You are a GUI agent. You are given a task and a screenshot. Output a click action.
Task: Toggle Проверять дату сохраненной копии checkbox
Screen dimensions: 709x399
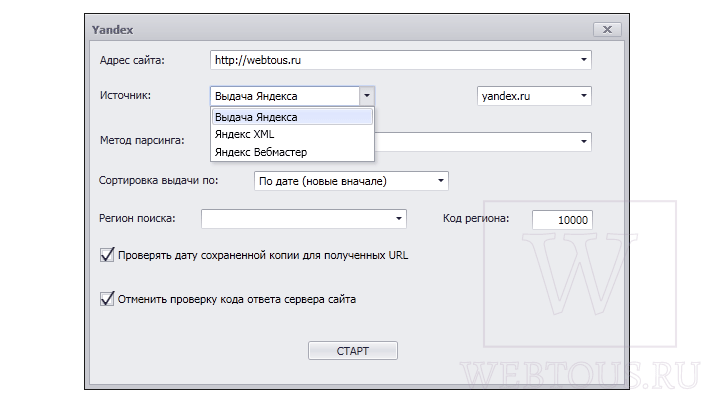coord(107,255)
